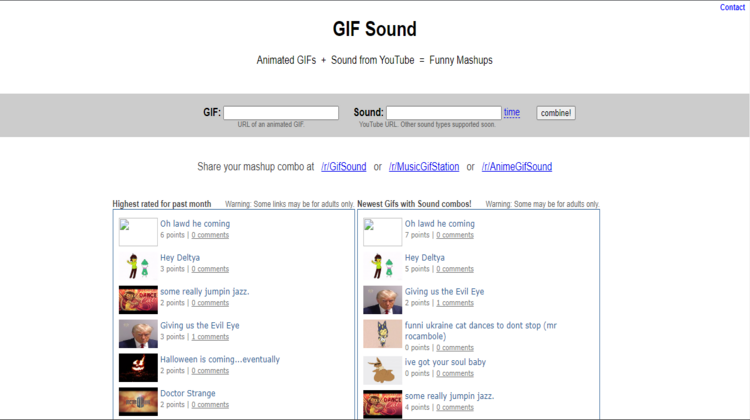
Task: Click Hey Deltya thumbnail in Newest list
Action: 383,266
